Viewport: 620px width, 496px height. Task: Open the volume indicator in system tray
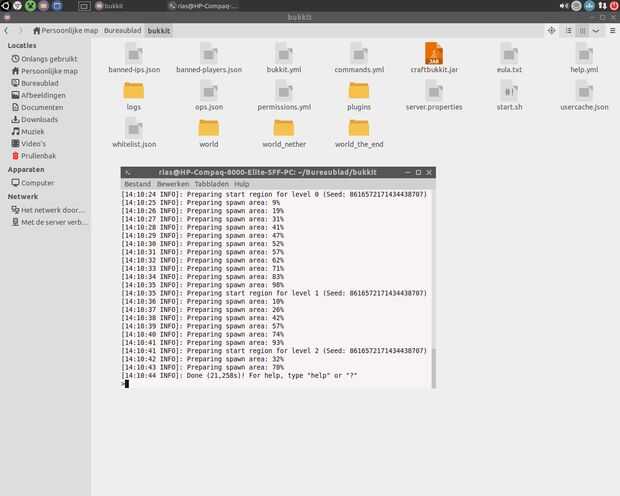coord(563,6)
